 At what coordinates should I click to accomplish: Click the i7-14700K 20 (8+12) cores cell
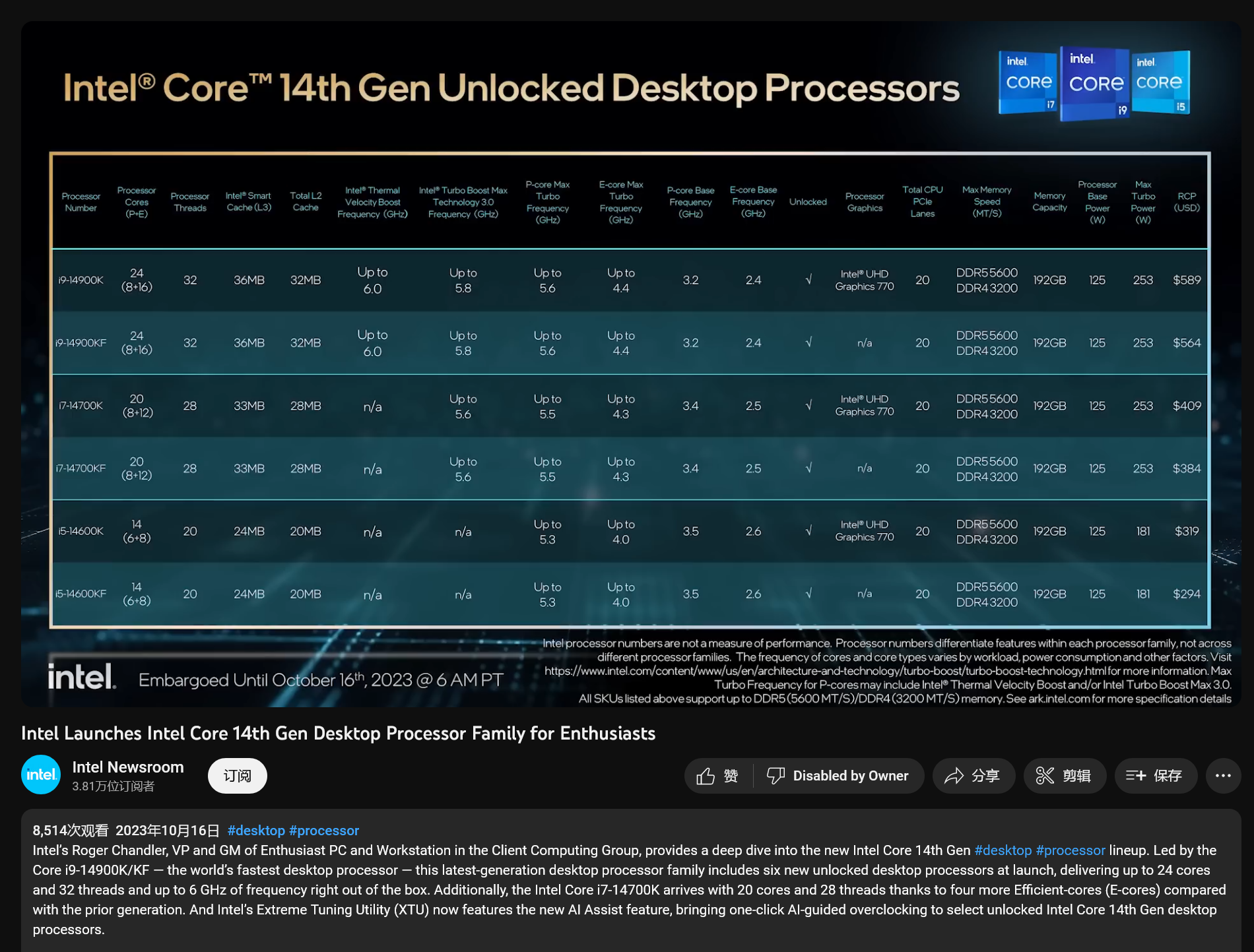(x=137, y=406)
